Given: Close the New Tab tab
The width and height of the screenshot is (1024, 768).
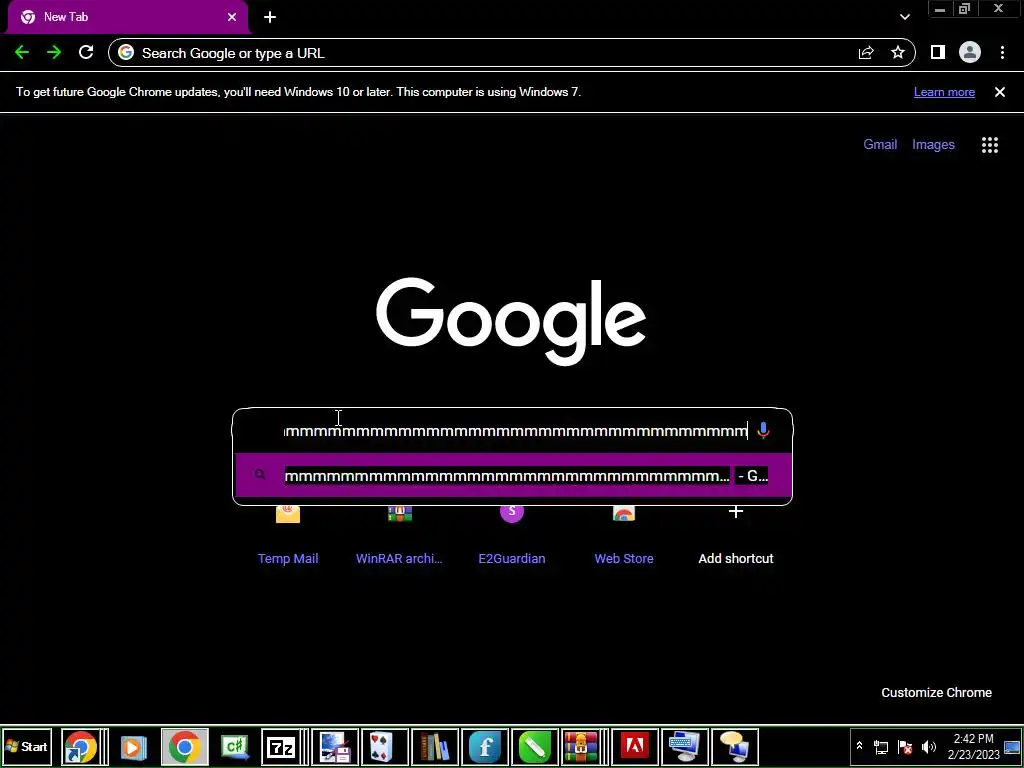Looking at the screenshot, I should [x=232, y=17].
